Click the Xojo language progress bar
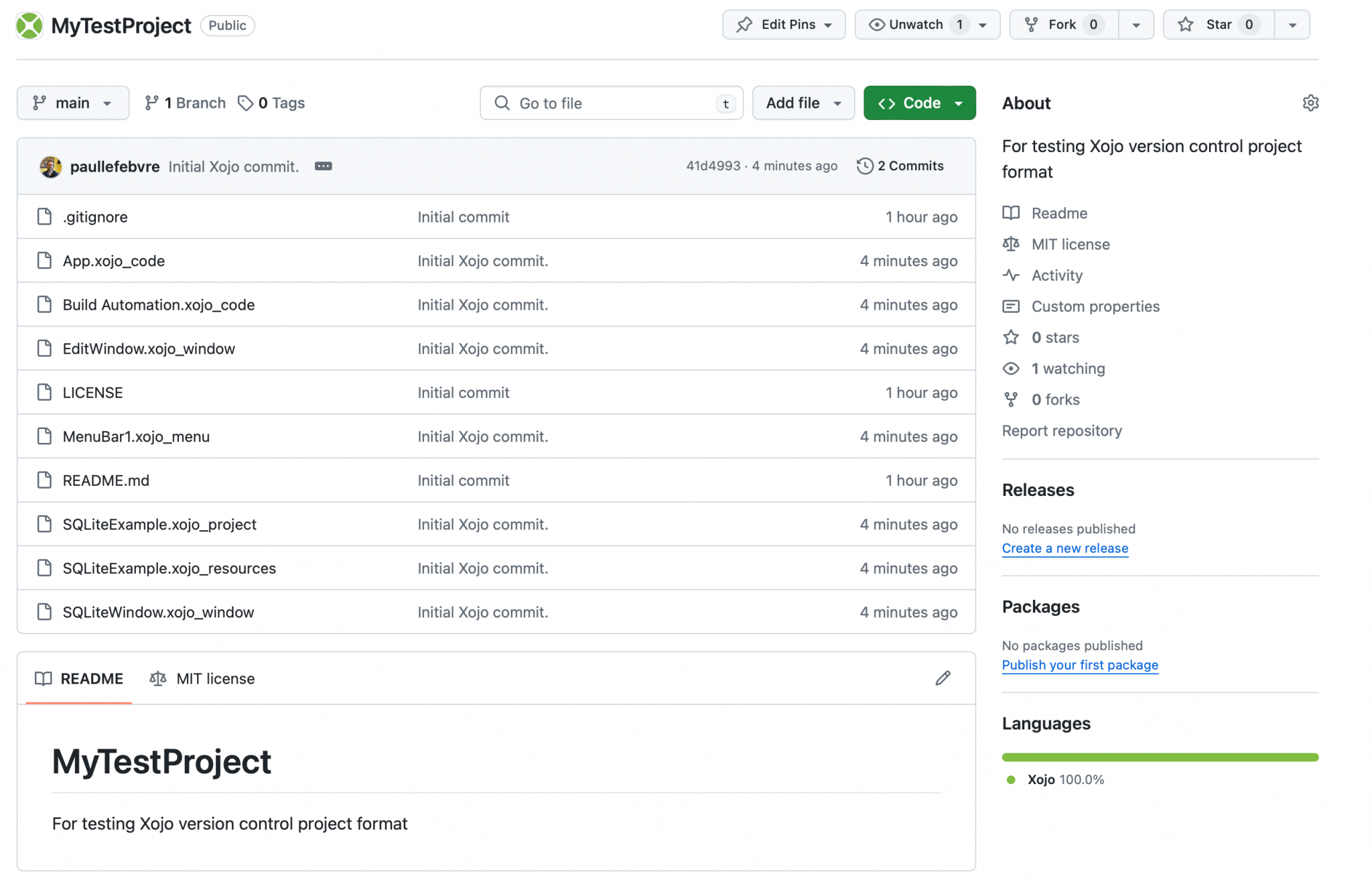The height and width of the screenshot is (888, 1372). tap(1160, 757)
